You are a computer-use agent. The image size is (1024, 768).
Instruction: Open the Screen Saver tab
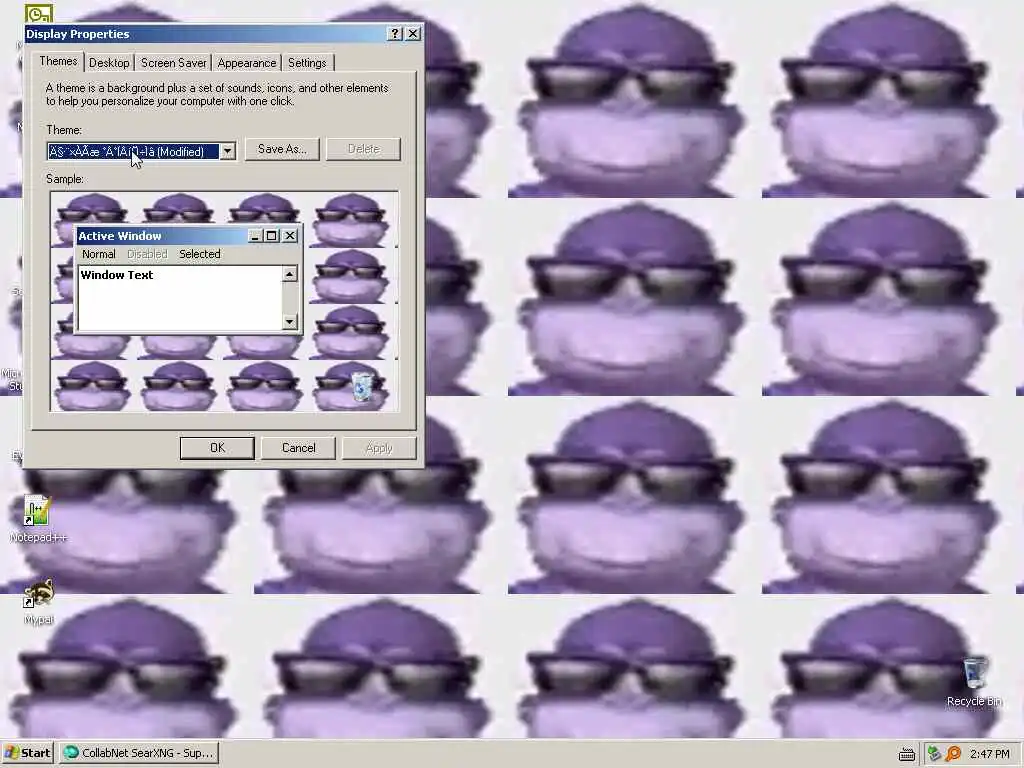[x=174, y=63]
